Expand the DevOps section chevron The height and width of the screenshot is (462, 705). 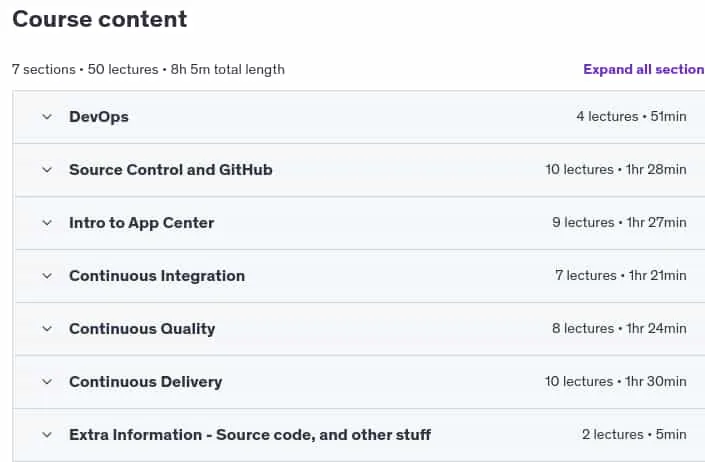(x=47, y=117)
